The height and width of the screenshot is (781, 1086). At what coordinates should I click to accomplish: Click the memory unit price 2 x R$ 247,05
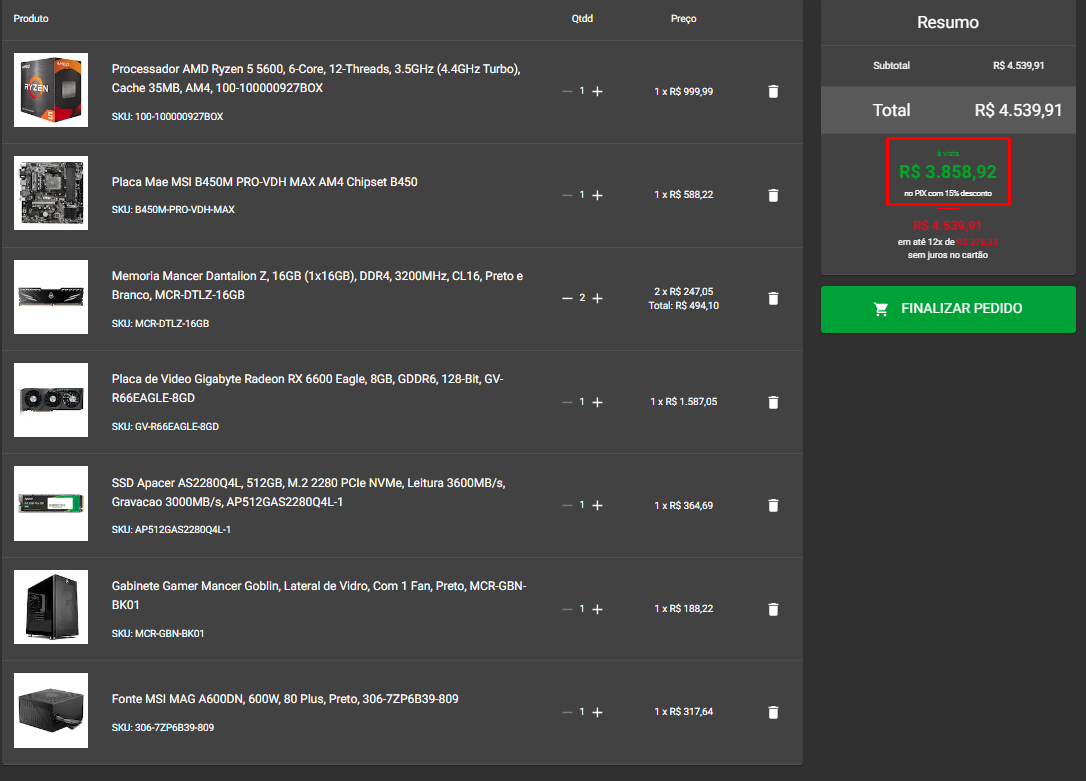click(x=684, y=291)
